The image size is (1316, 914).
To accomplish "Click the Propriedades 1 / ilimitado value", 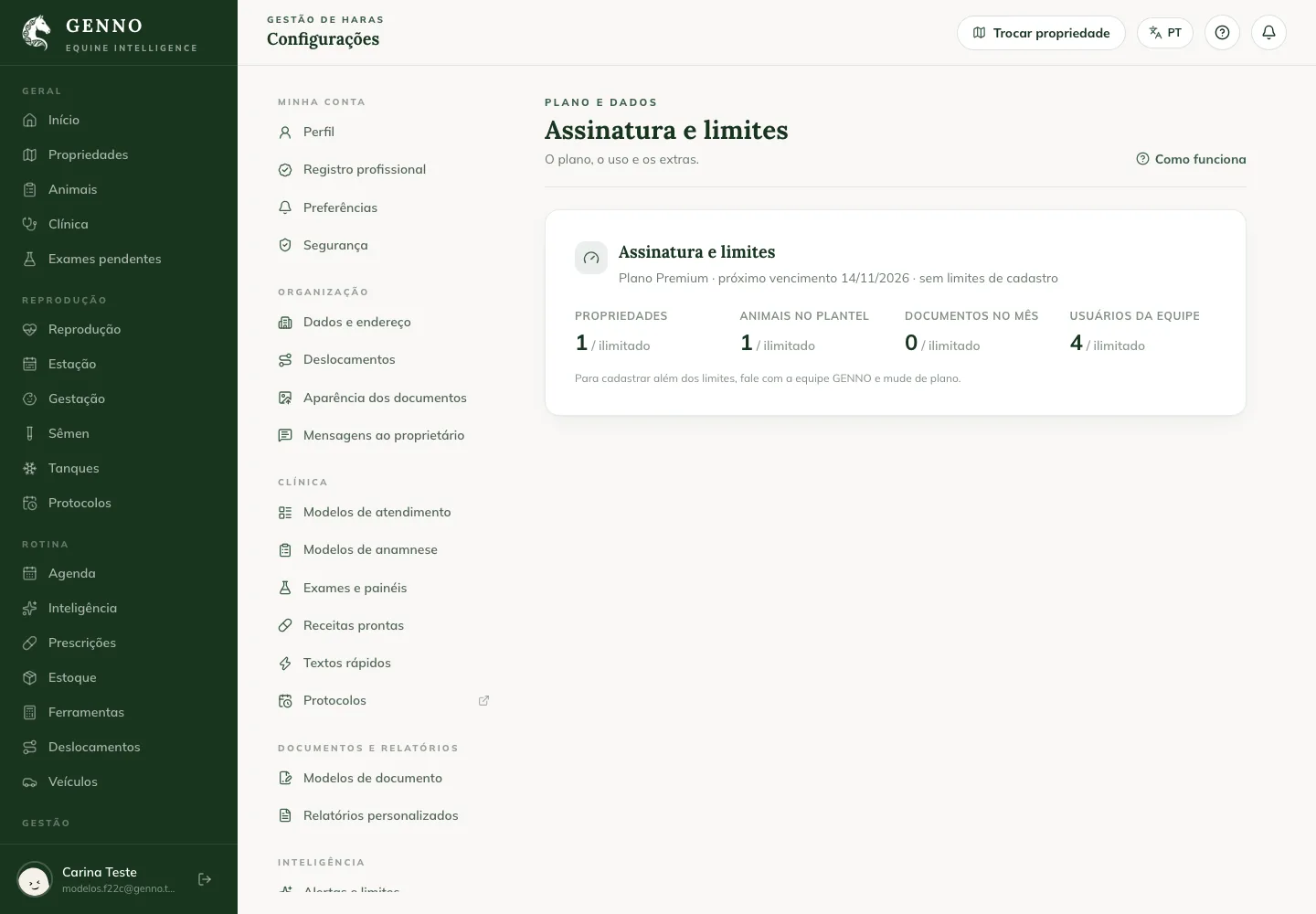I will pyautogui.click(x=612, y=344).
